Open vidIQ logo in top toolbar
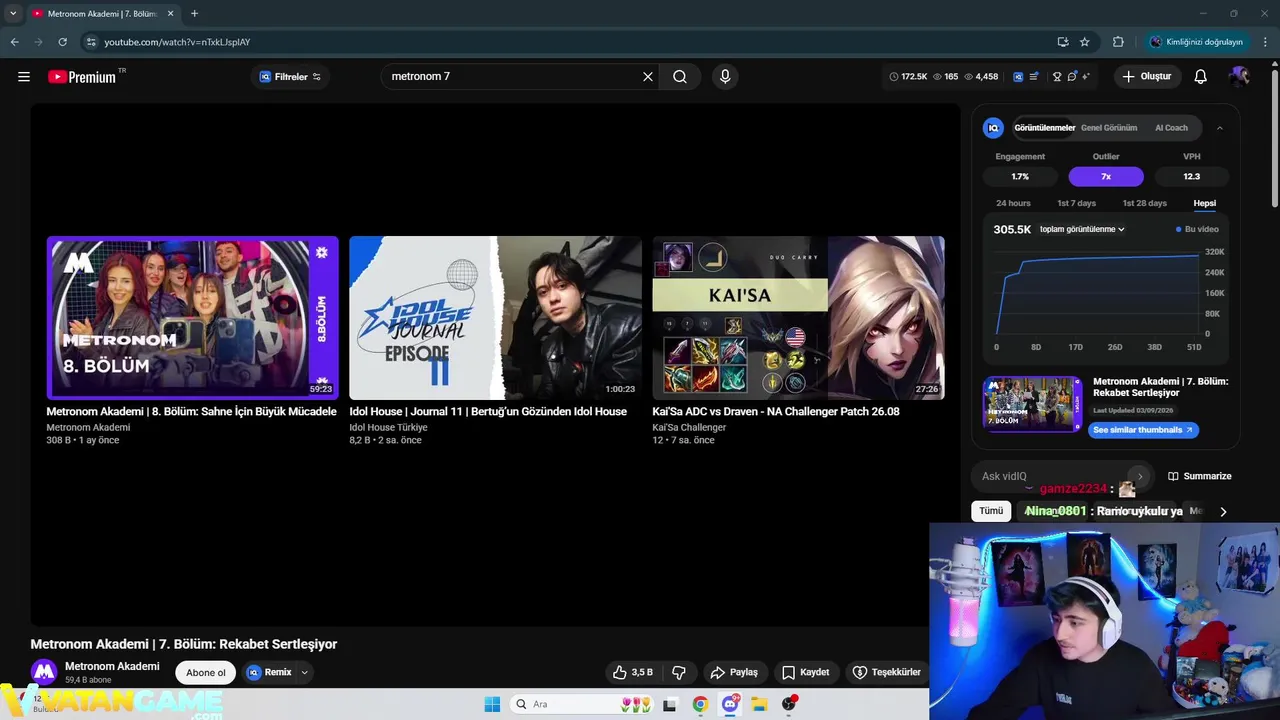Image resolution: width=1280 pixels, height=720 pixels. coord(1018,77)
